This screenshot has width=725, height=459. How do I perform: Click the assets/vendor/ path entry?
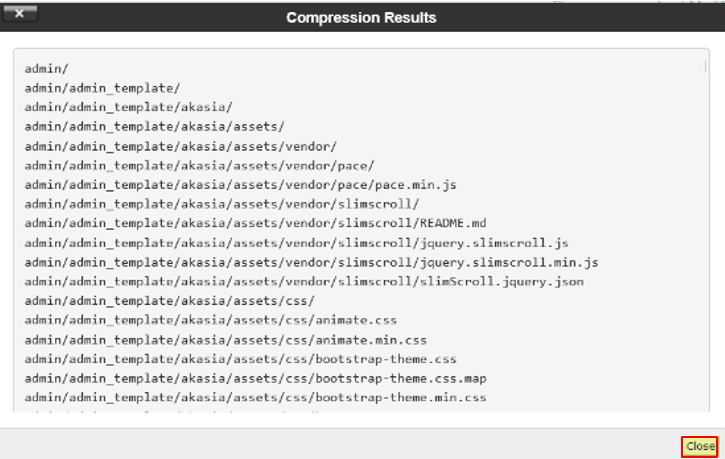[180, 146]
